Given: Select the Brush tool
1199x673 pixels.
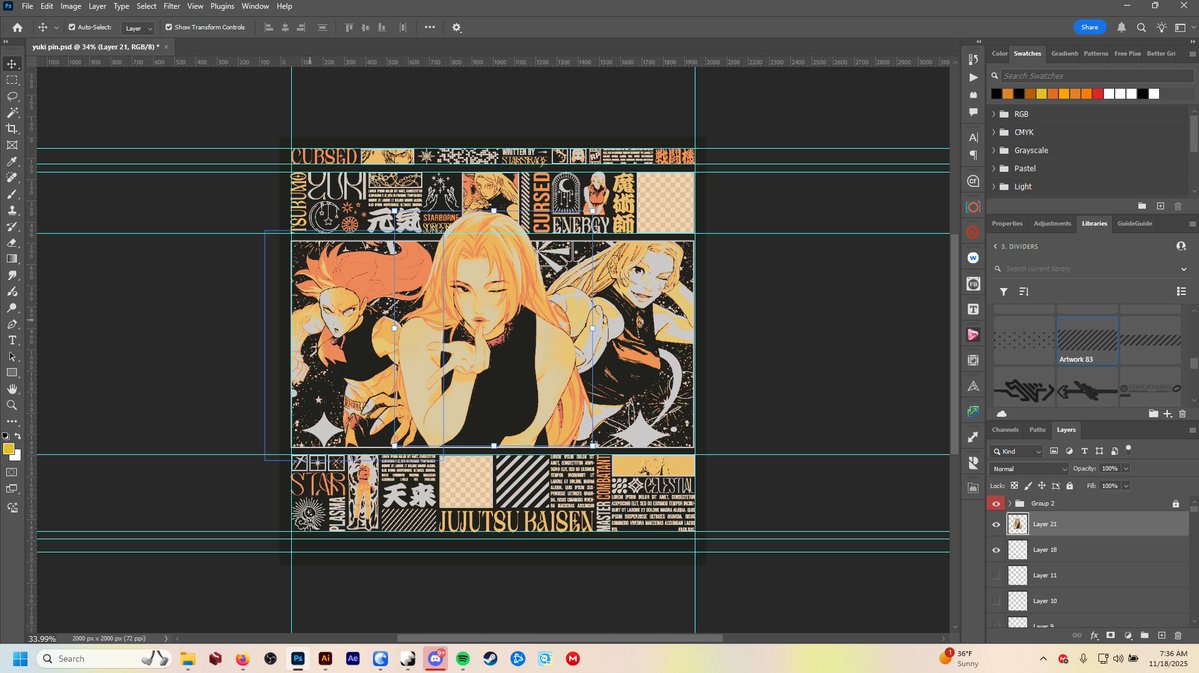Looking at the screenshot, I should (12, 193).
